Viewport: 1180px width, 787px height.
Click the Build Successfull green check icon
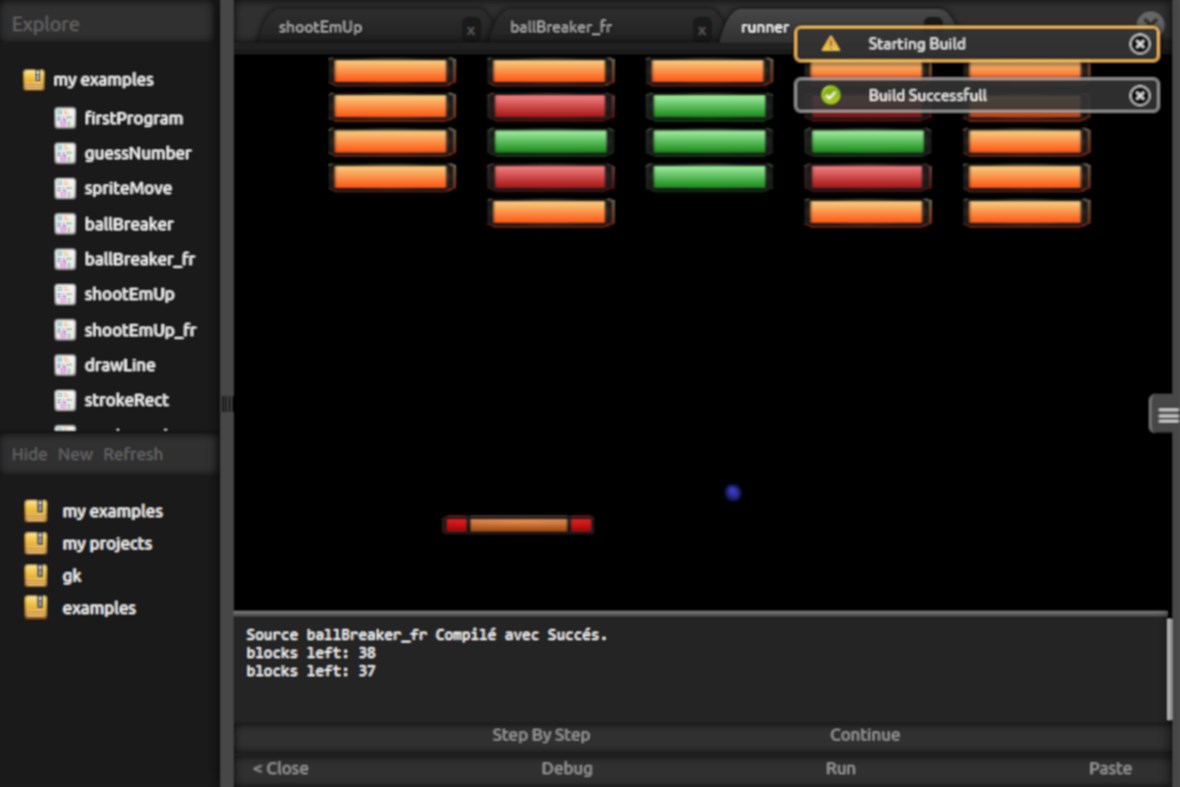pos(831,96)
